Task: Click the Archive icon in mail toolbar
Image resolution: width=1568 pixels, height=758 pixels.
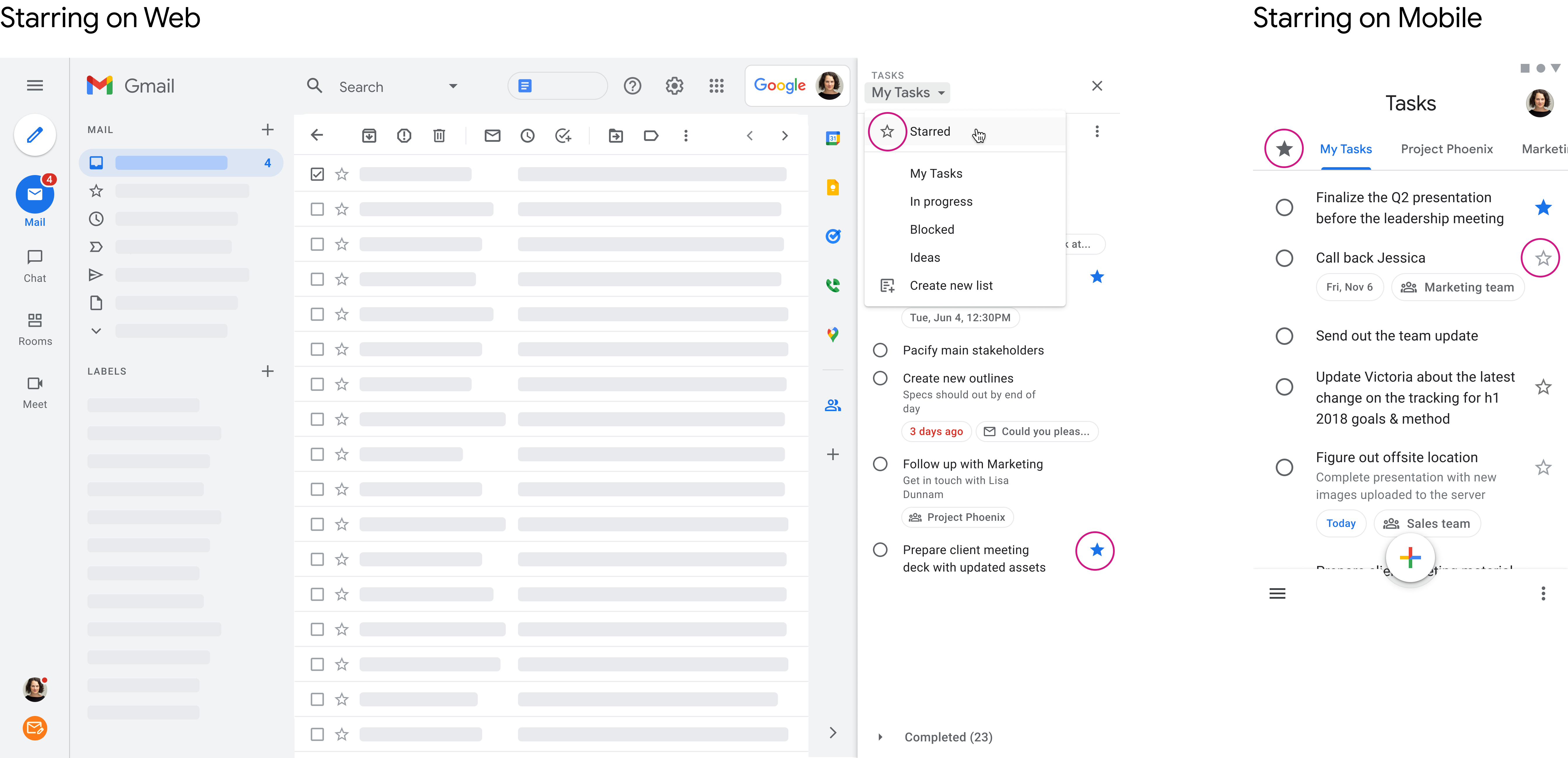Action: (369, 136)
